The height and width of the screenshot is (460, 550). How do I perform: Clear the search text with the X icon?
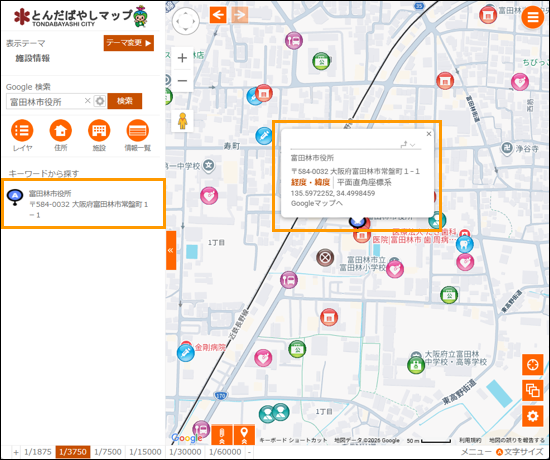(x=87, y=101)
